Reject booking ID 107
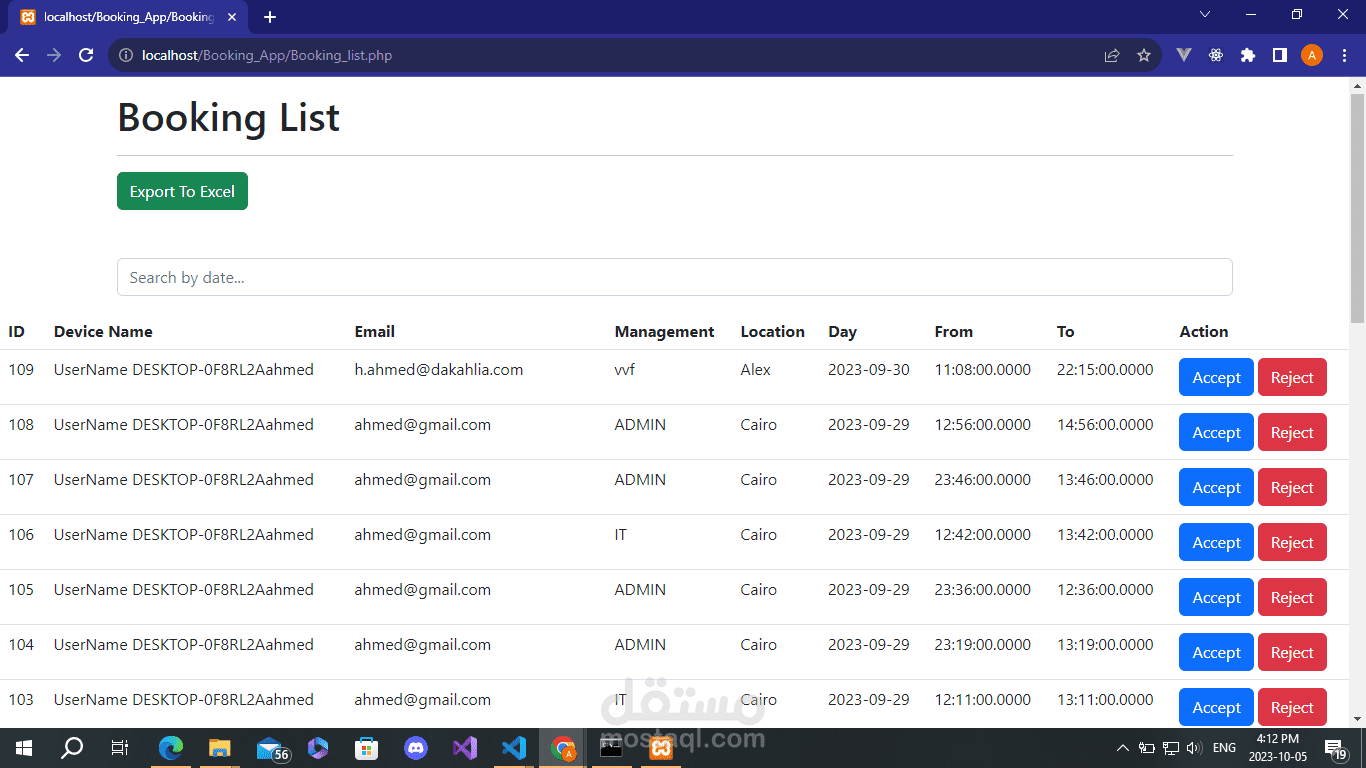The width and height of the screenshot is (1366, 768). point(1292,487)
